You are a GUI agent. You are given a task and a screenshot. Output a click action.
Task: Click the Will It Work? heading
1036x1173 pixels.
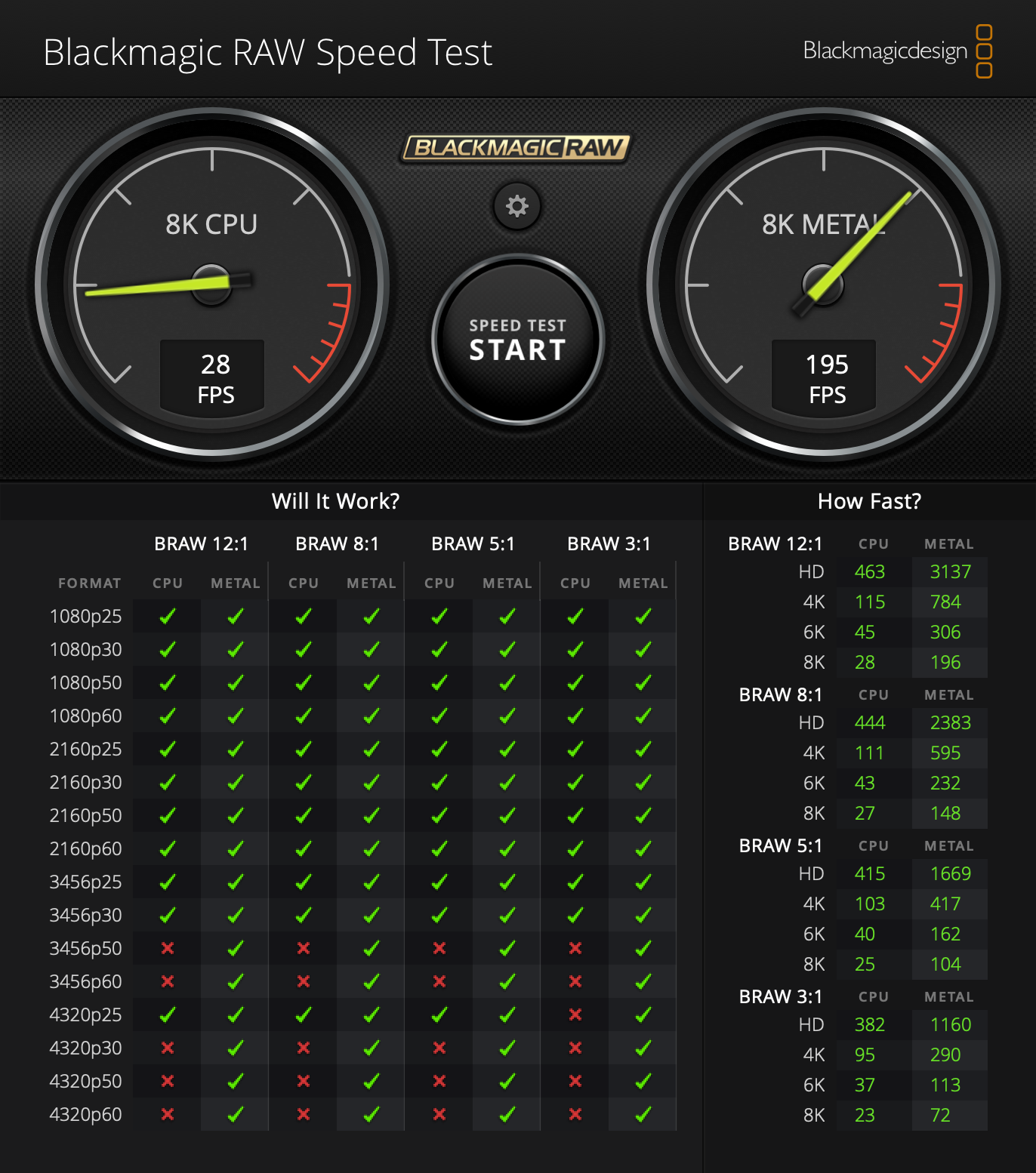[336, 501]
